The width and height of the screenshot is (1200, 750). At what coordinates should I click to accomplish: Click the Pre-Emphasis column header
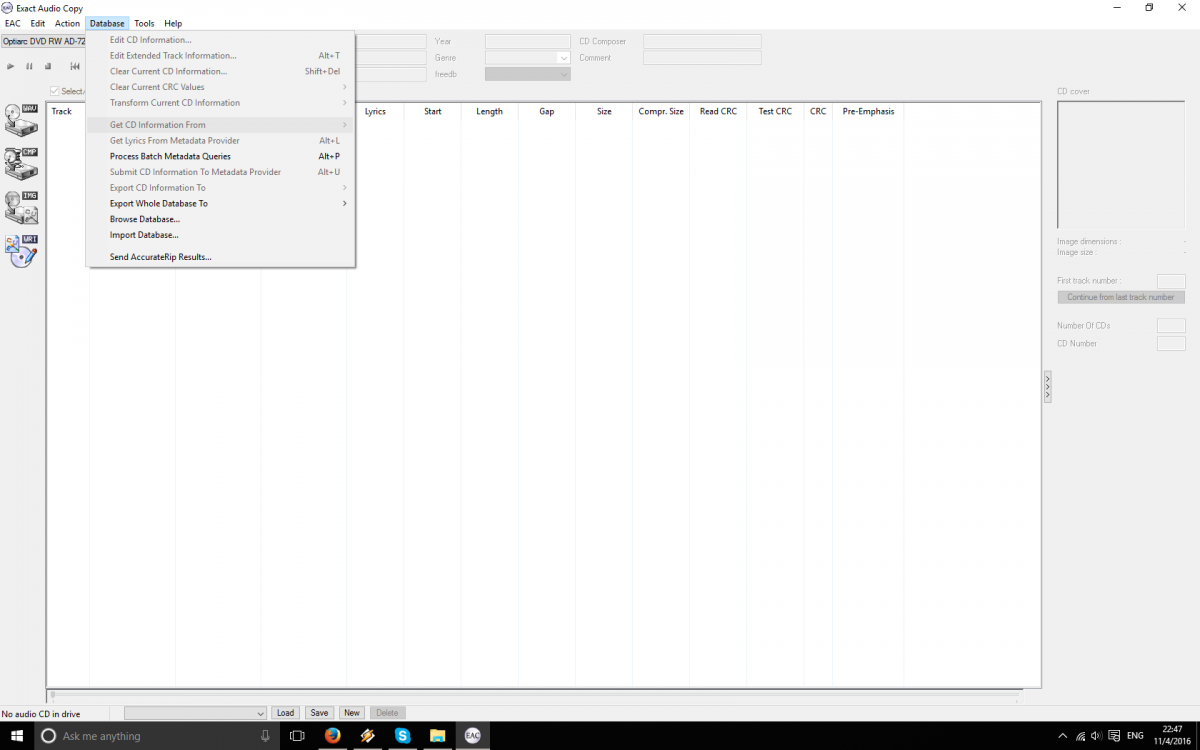pyautogui.click(x=868, y=112)
